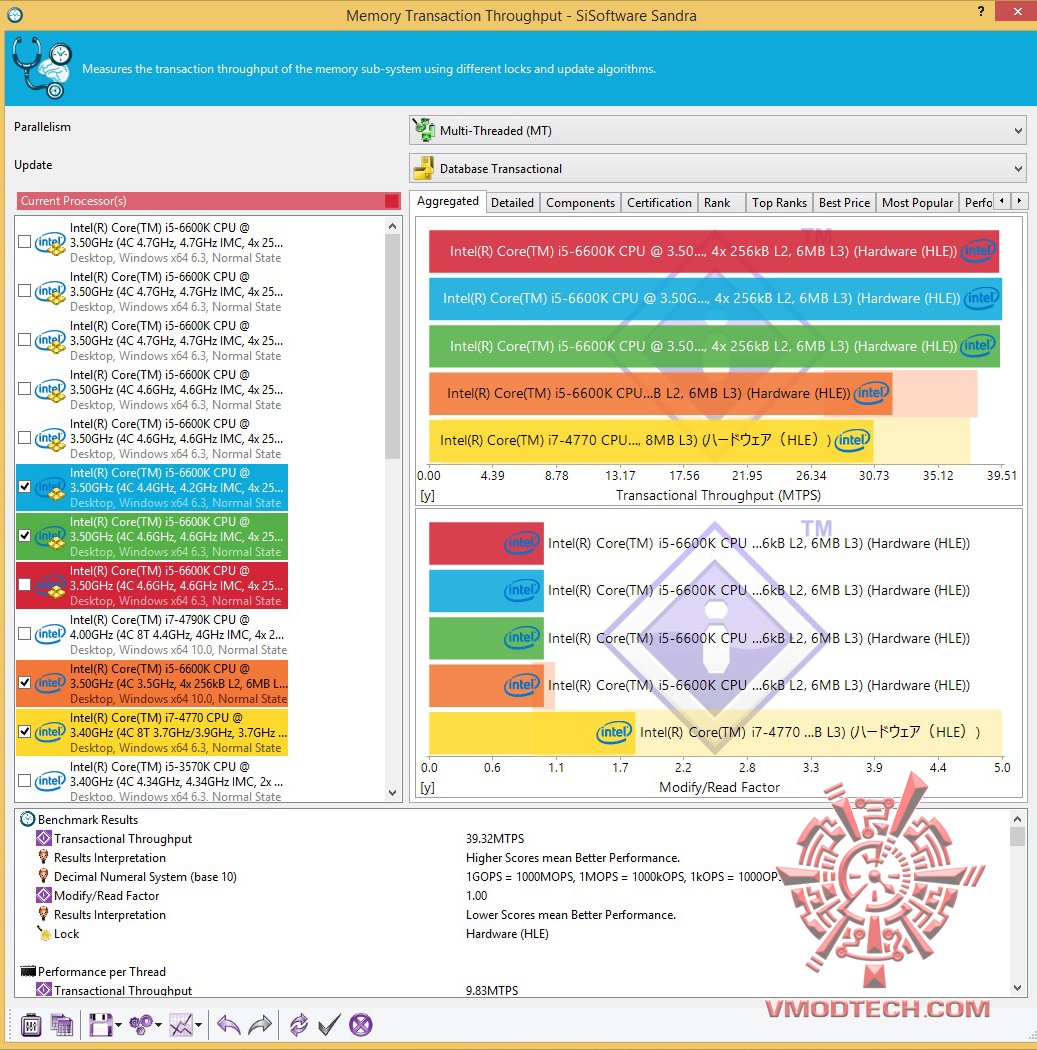Click the tab strip scroll-right arrow

pos(1019,200)
